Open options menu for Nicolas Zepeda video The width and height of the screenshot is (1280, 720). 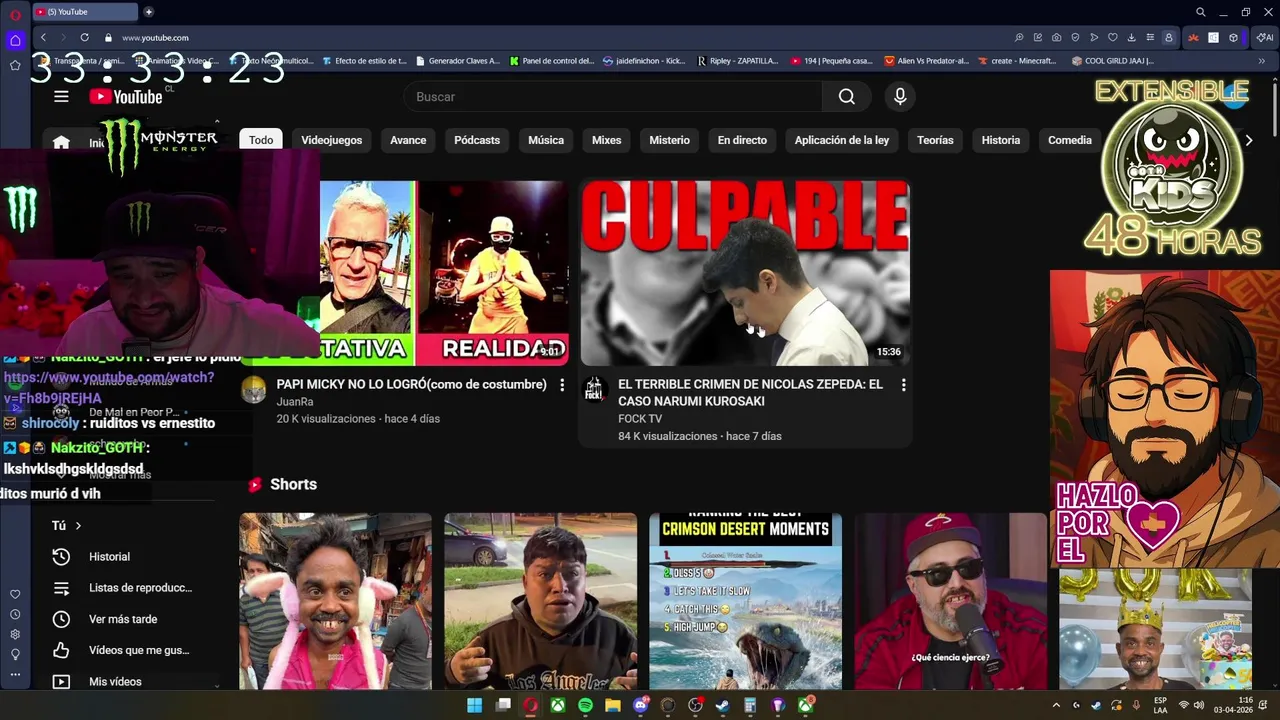point(903,385)
